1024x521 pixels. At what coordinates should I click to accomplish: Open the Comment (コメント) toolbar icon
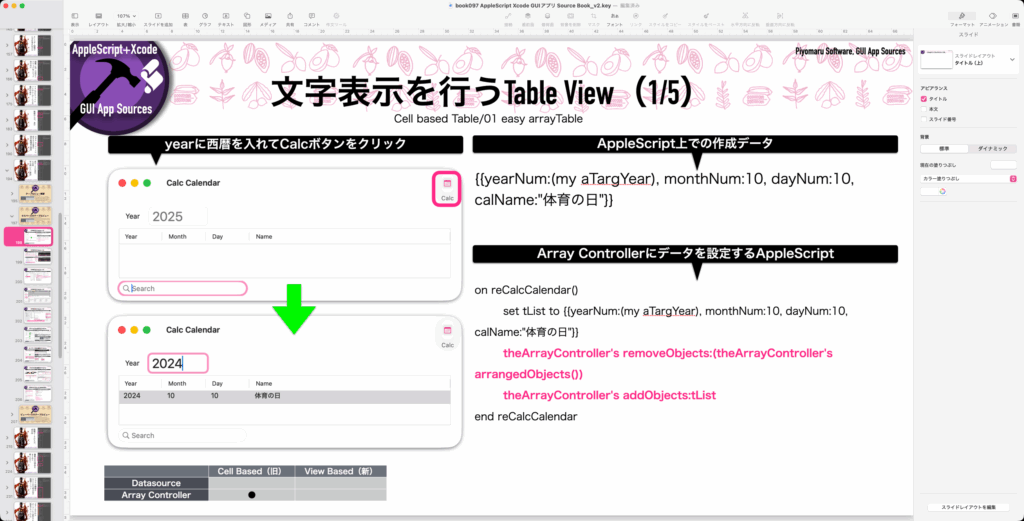(x=312, y=17)
